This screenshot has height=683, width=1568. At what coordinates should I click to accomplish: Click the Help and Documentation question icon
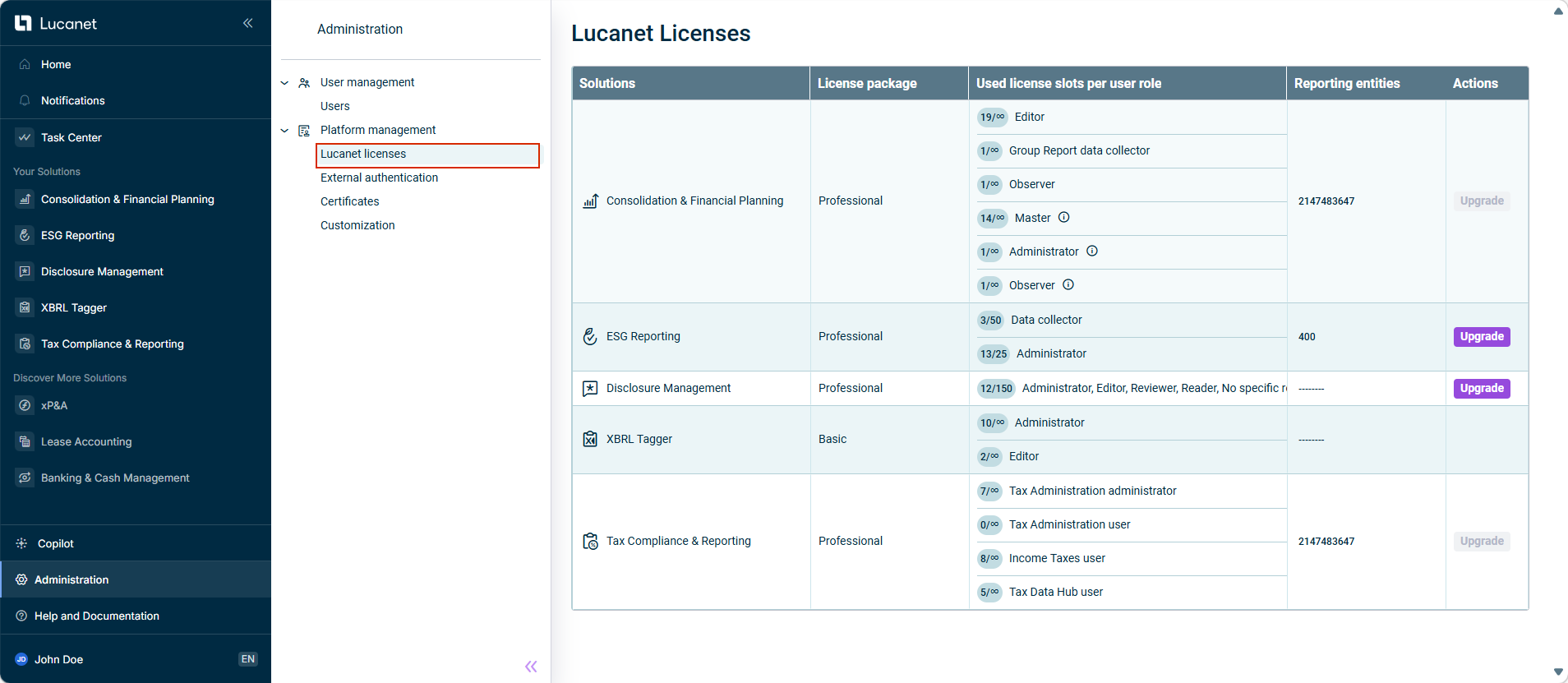pos(21,616)
